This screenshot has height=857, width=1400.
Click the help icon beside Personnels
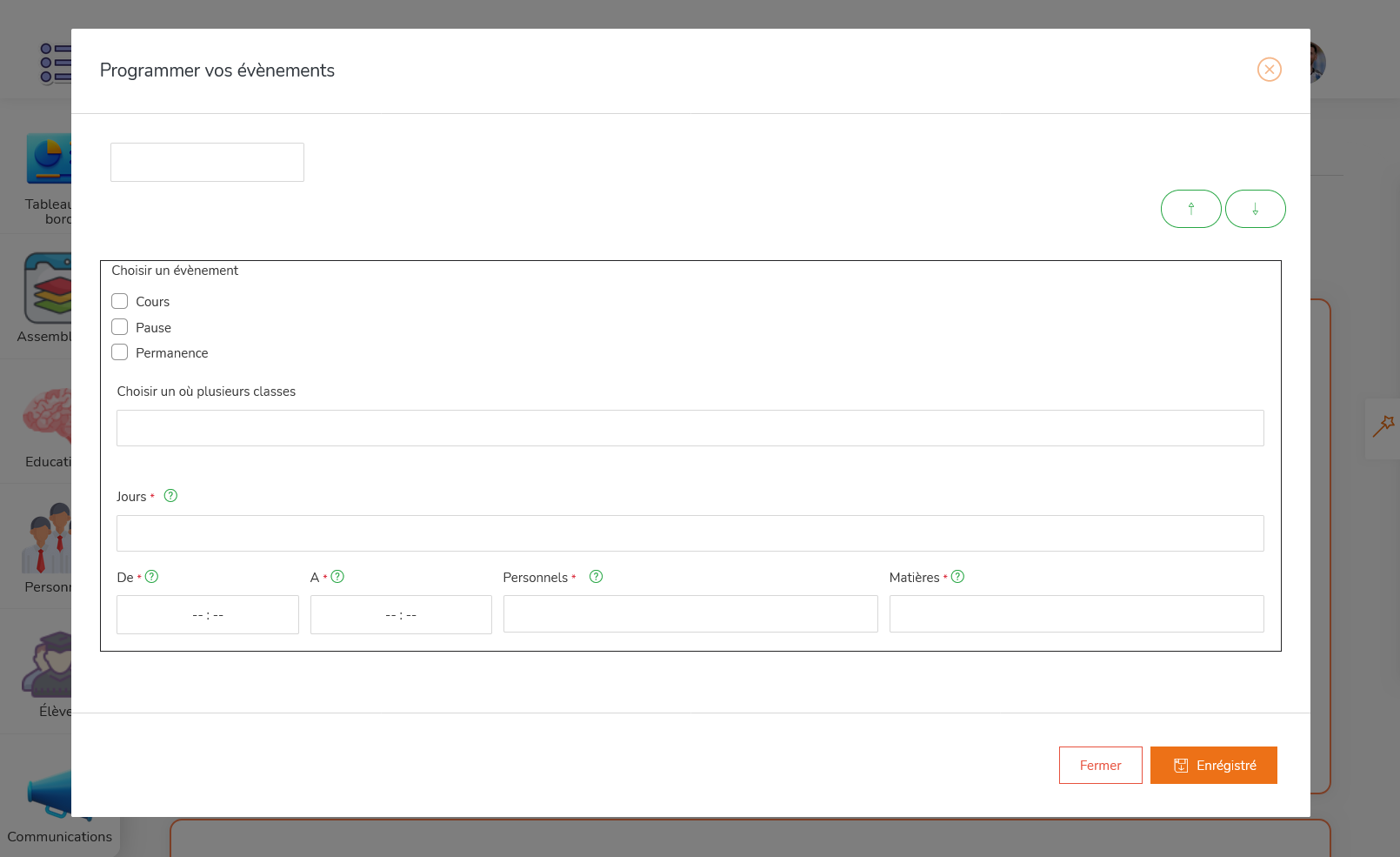click(x=596, y=576)
